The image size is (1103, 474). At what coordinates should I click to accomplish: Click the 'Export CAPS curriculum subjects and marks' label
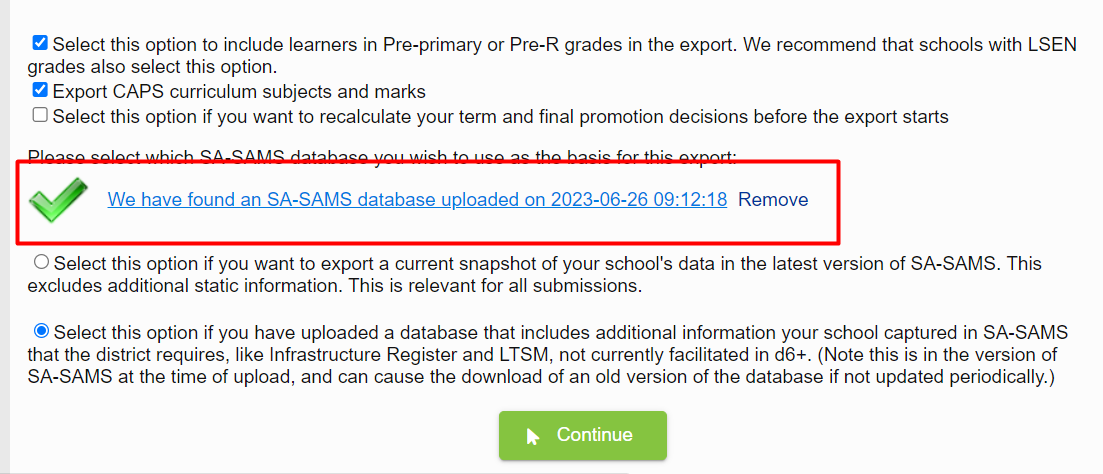point(239,91)
